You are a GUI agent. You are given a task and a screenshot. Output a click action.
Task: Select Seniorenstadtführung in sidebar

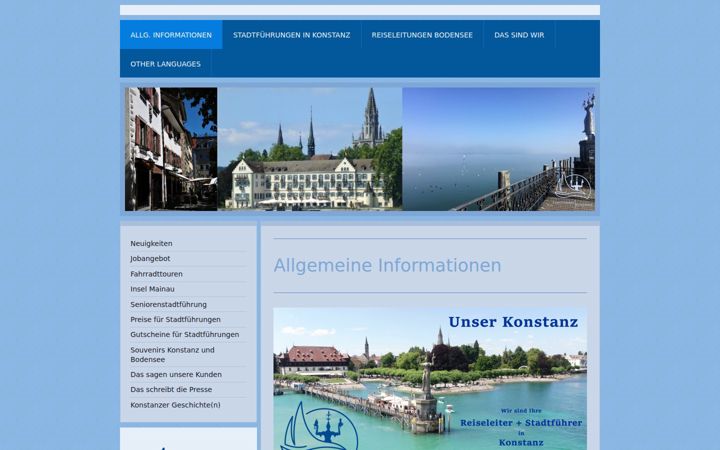click(x=168, y=304)
